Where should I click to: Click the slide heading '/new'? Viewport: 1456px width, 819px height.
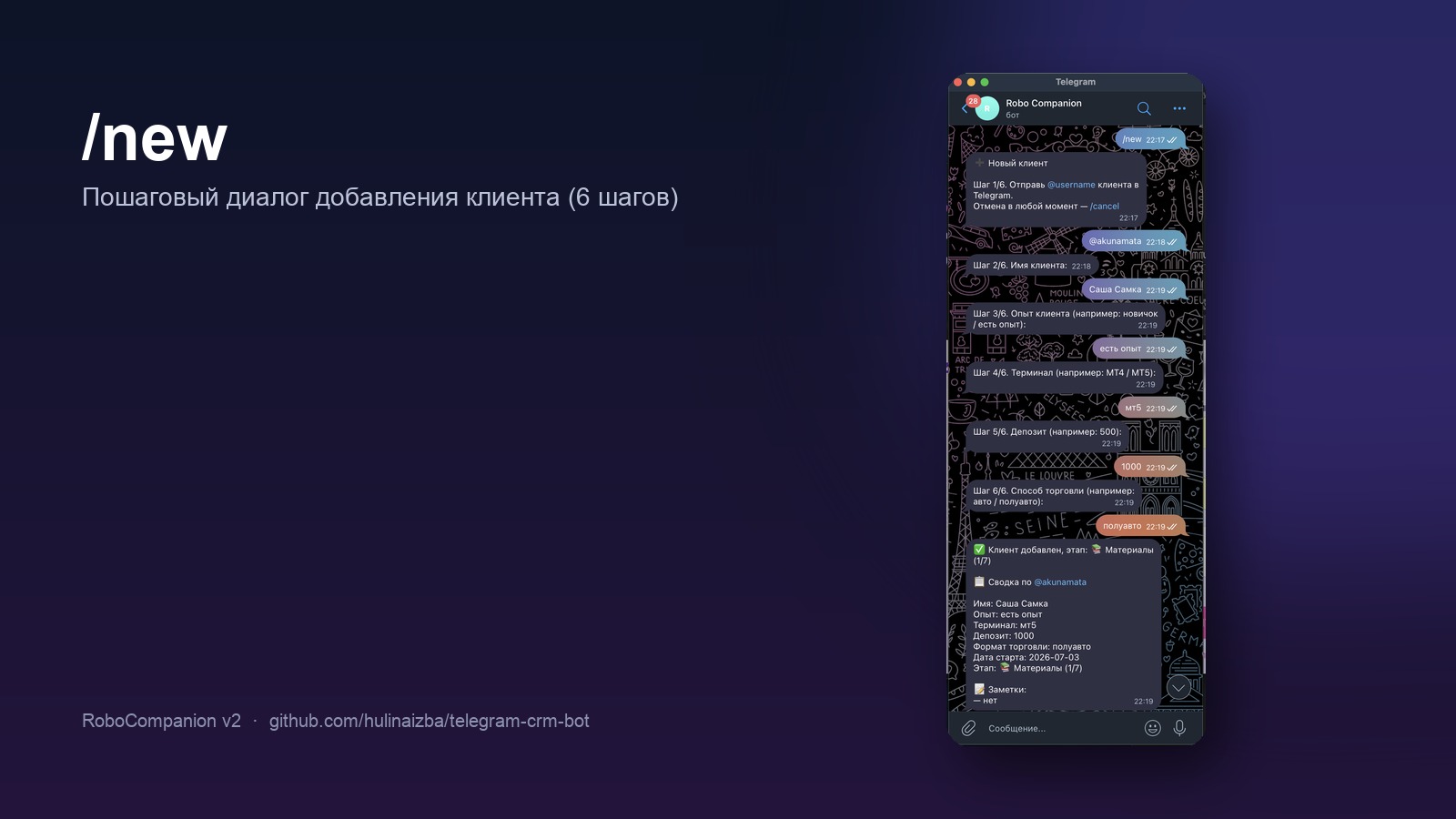pos(155,138)
